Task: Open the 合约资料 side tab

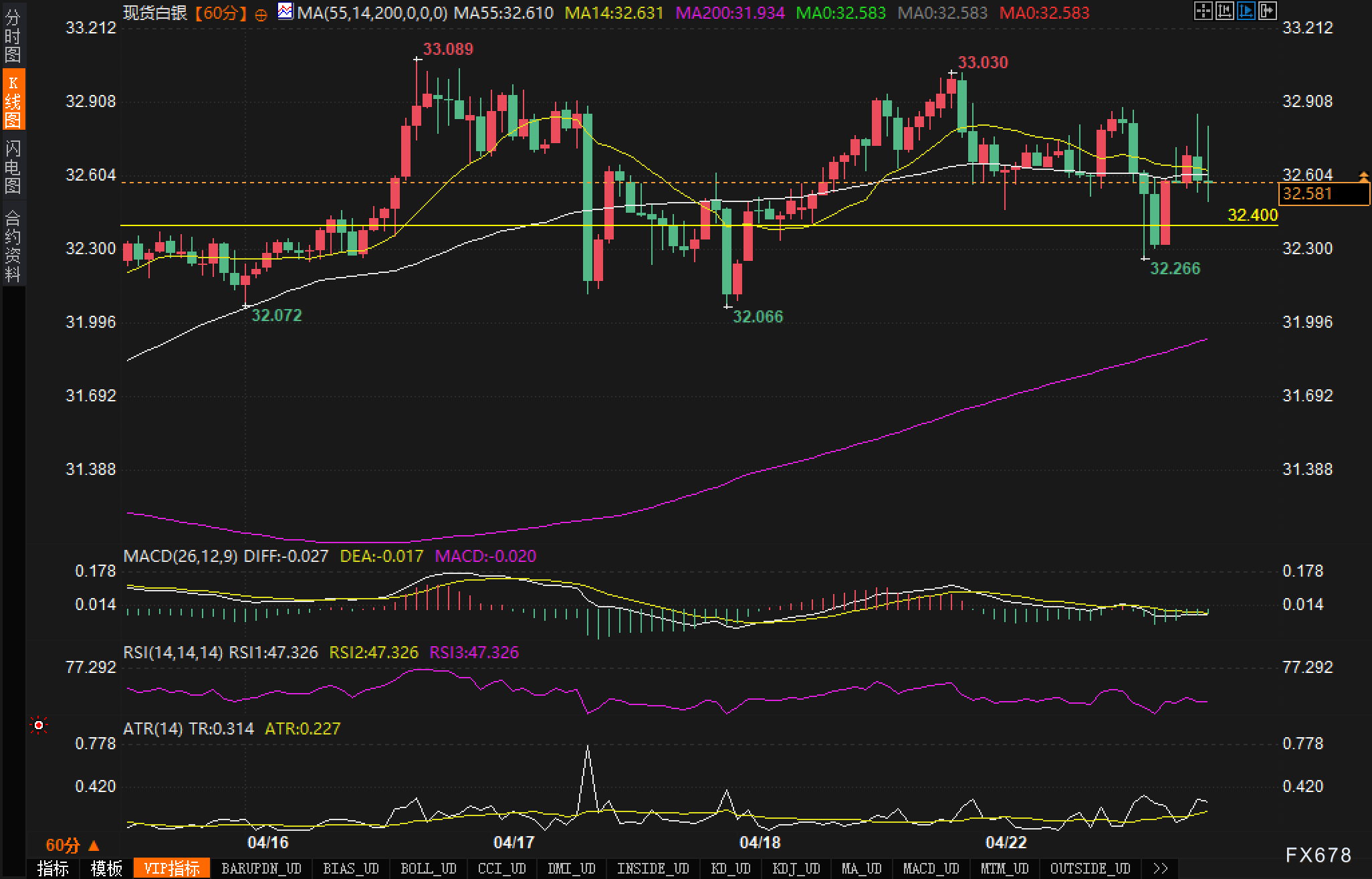Action: [x=13, y=245]
